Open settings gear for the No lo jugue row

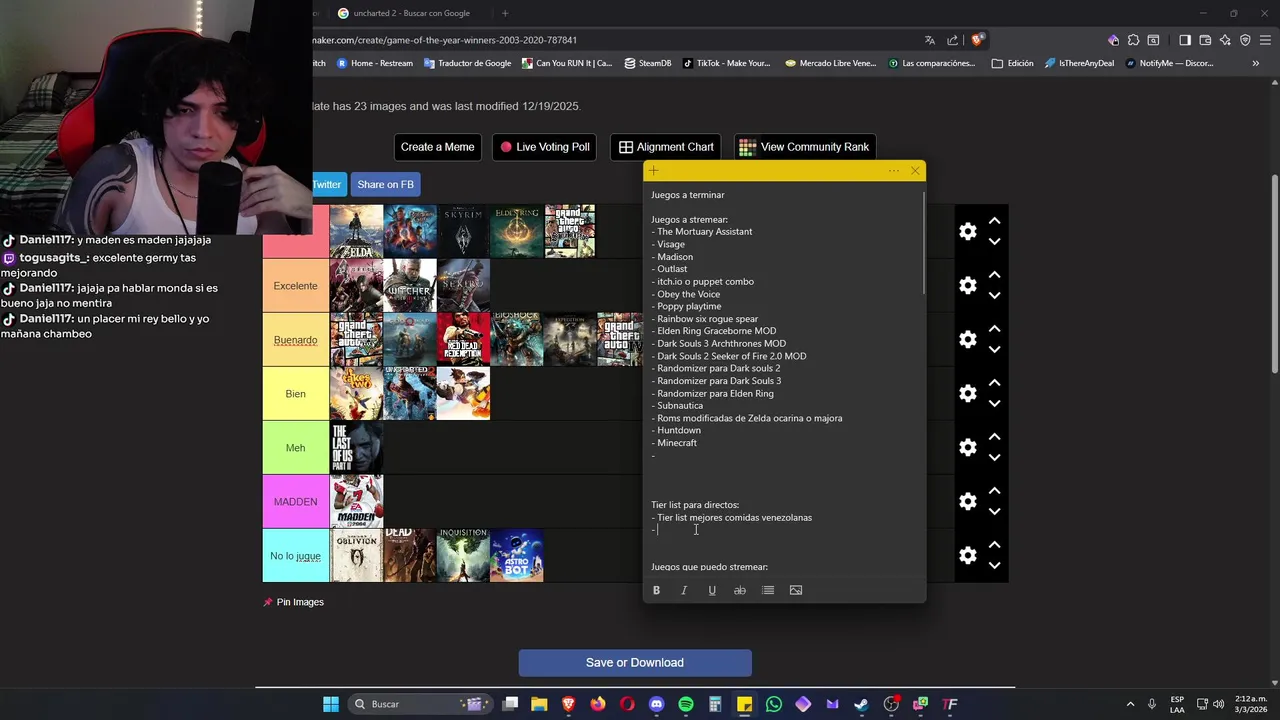tap(968, 556)
